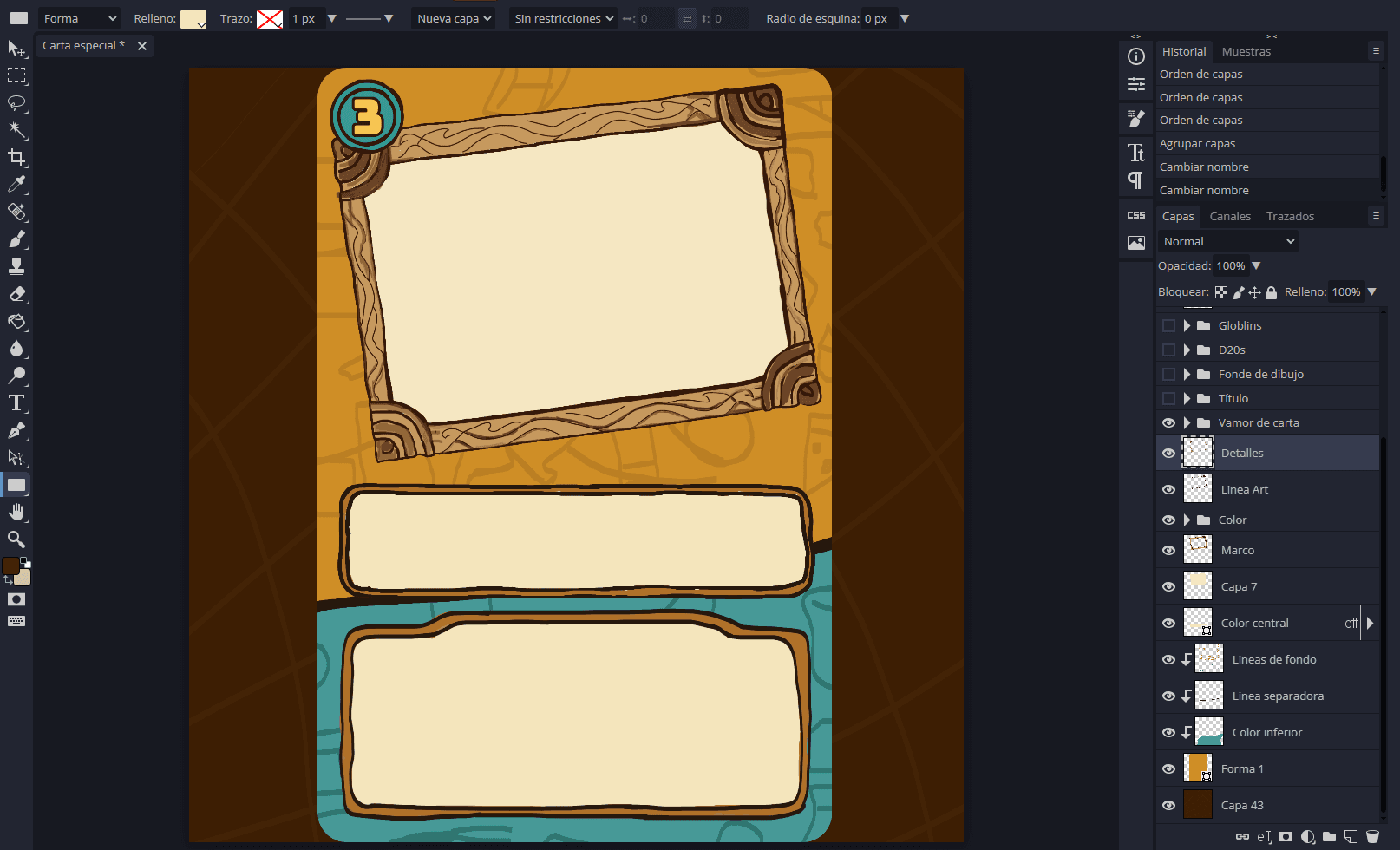Pick the Eraser tool

16,294
